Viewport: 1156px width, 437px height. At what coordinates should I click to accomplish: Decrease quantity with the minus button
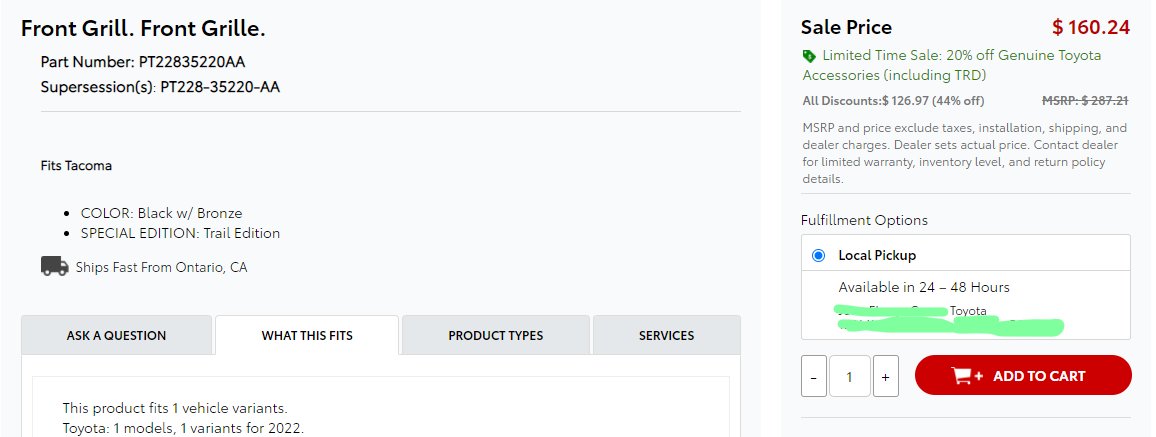click(x=813, y=376)
